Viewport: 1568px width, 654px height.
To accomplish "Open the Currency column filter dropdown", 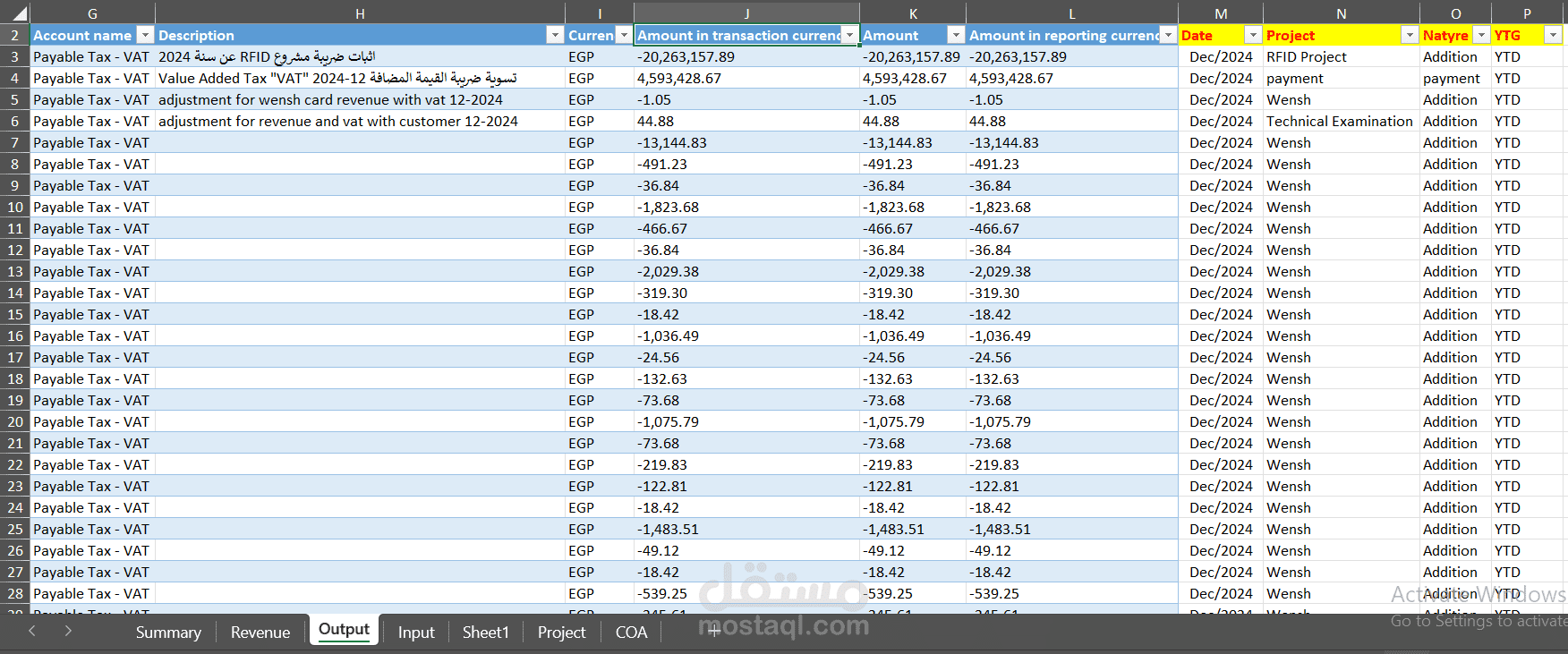I will click(624, 35).
